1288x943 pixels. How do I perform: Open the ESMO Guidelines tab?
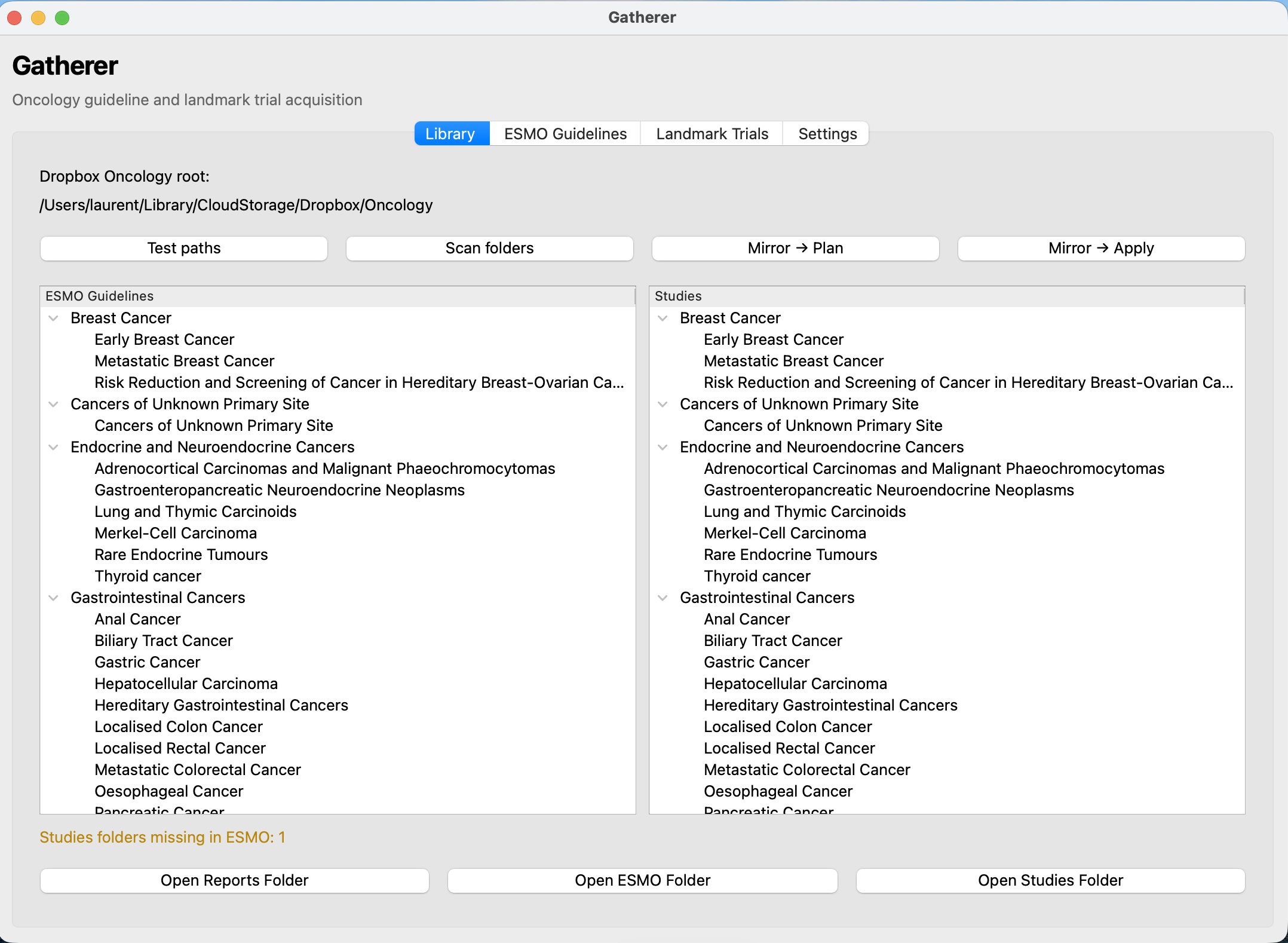coord(565,134)
